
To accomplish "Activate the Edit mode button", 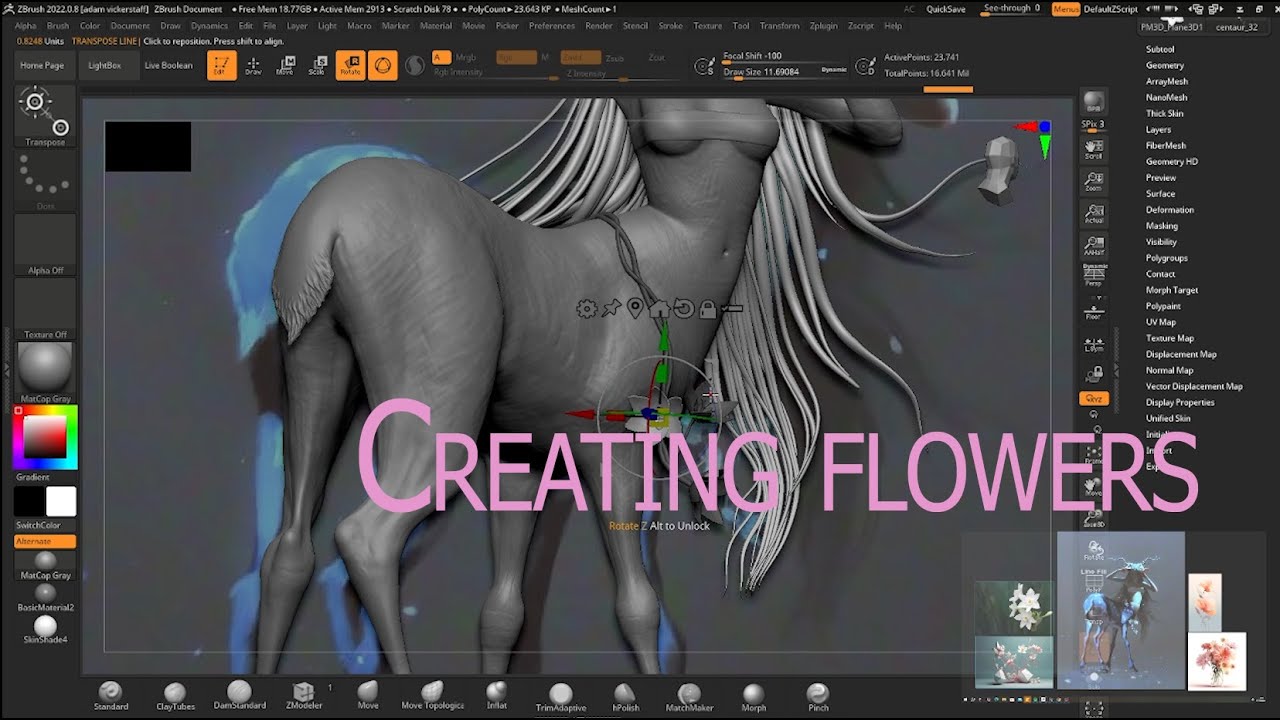I will 222,65.
